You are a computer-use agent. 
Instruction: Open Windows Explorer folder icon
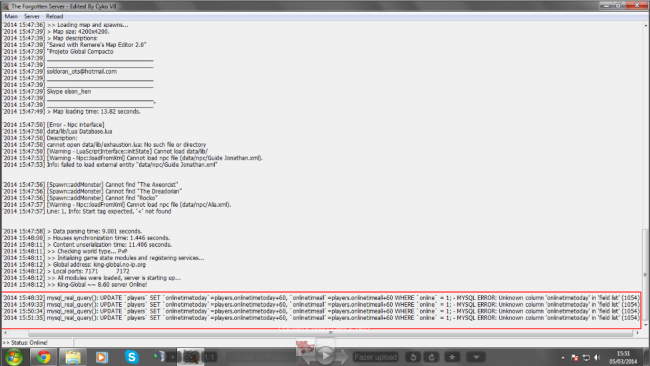tap(73, 357)
